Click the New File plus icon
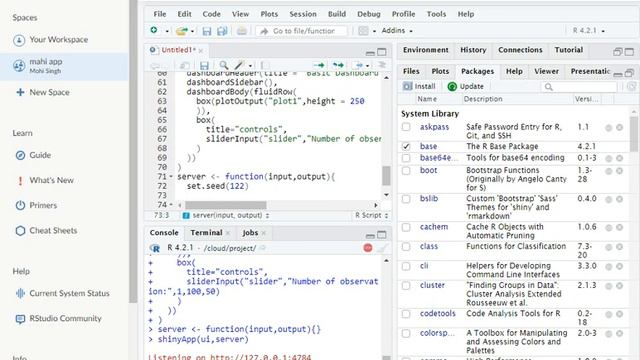This screenshot has height=360, width=640. pyautogui.click(x=154, y=30)
